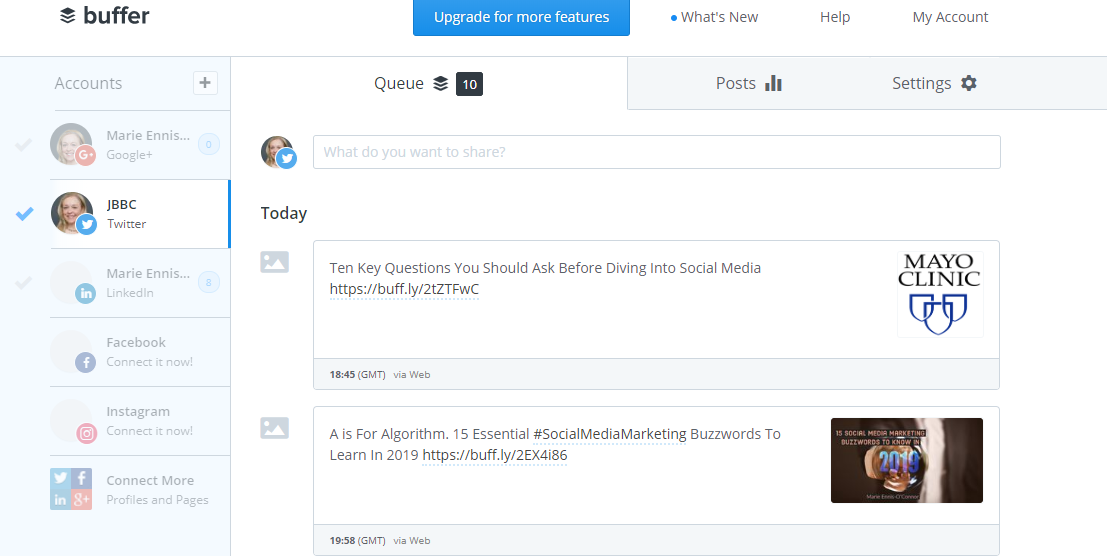The width and height of the screenshot is (1107, 556).
Task: Switch to the Posts tab
Action: coord(748,83)
